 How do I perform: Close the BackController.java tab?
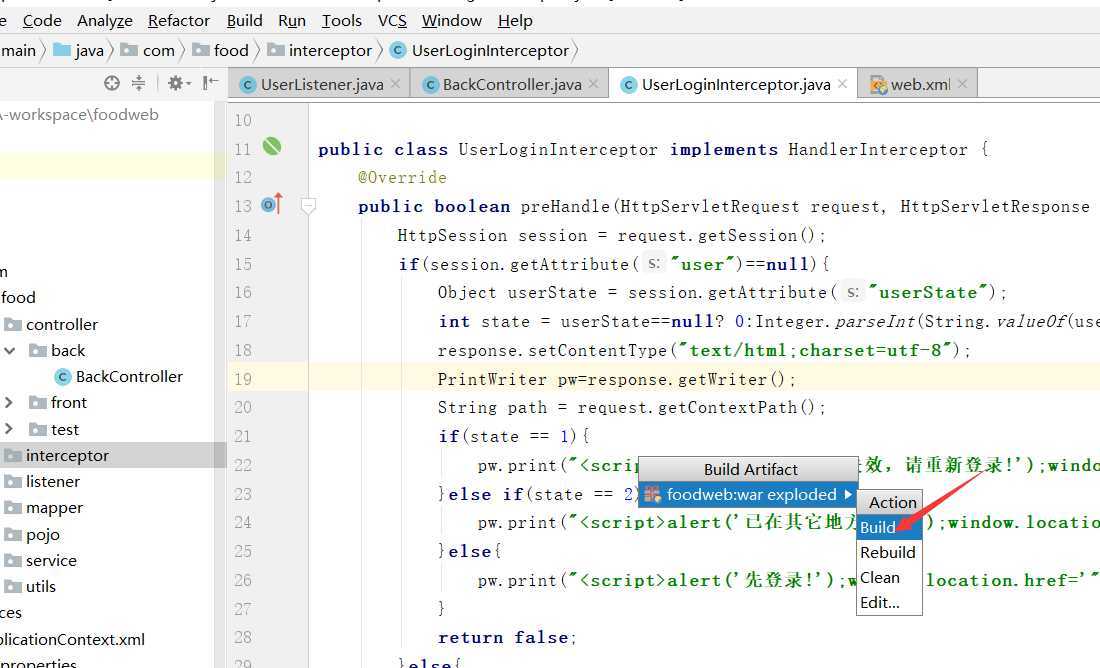tap(593, 84)
